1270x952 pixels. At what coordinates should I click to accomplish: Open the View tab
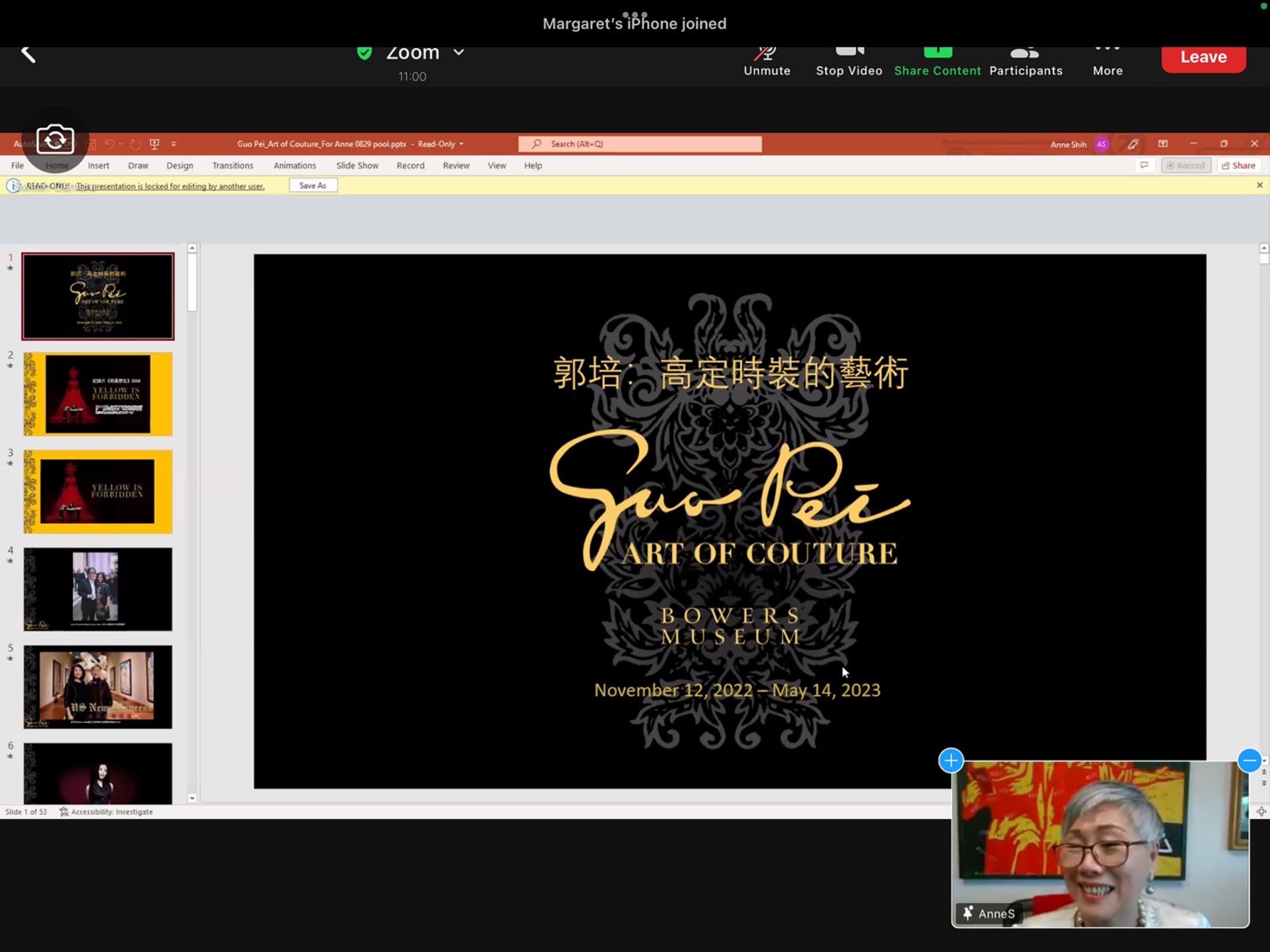tap(497, 165)
